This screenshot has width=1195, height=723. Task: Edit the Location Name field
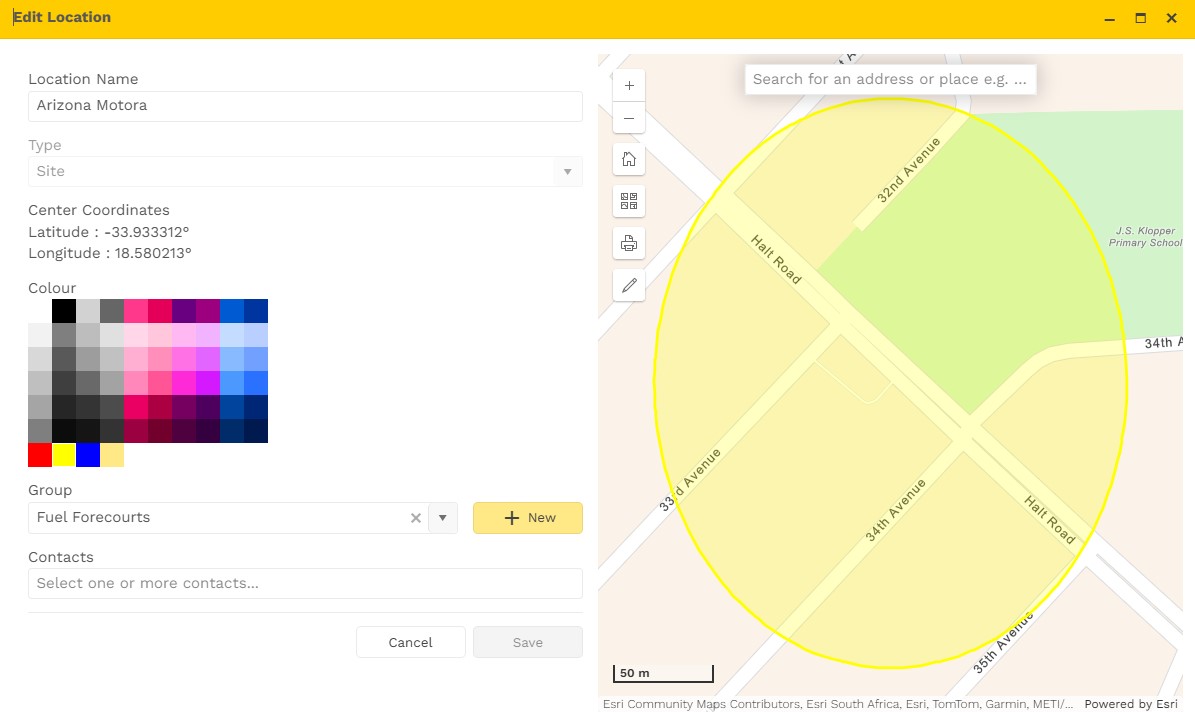305,106
